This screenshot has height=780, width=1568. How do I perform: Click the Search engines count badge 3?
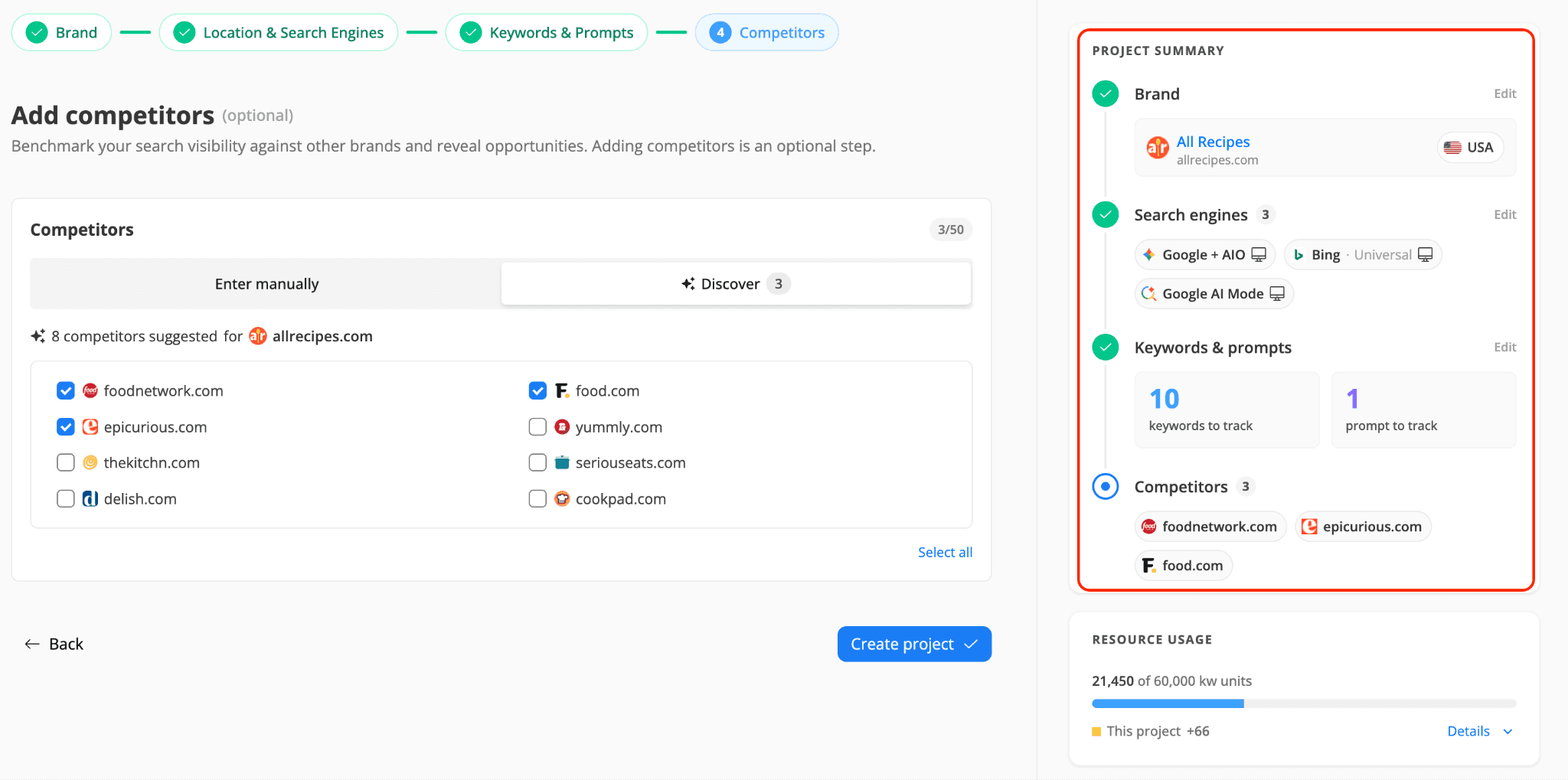(1266, 215)
